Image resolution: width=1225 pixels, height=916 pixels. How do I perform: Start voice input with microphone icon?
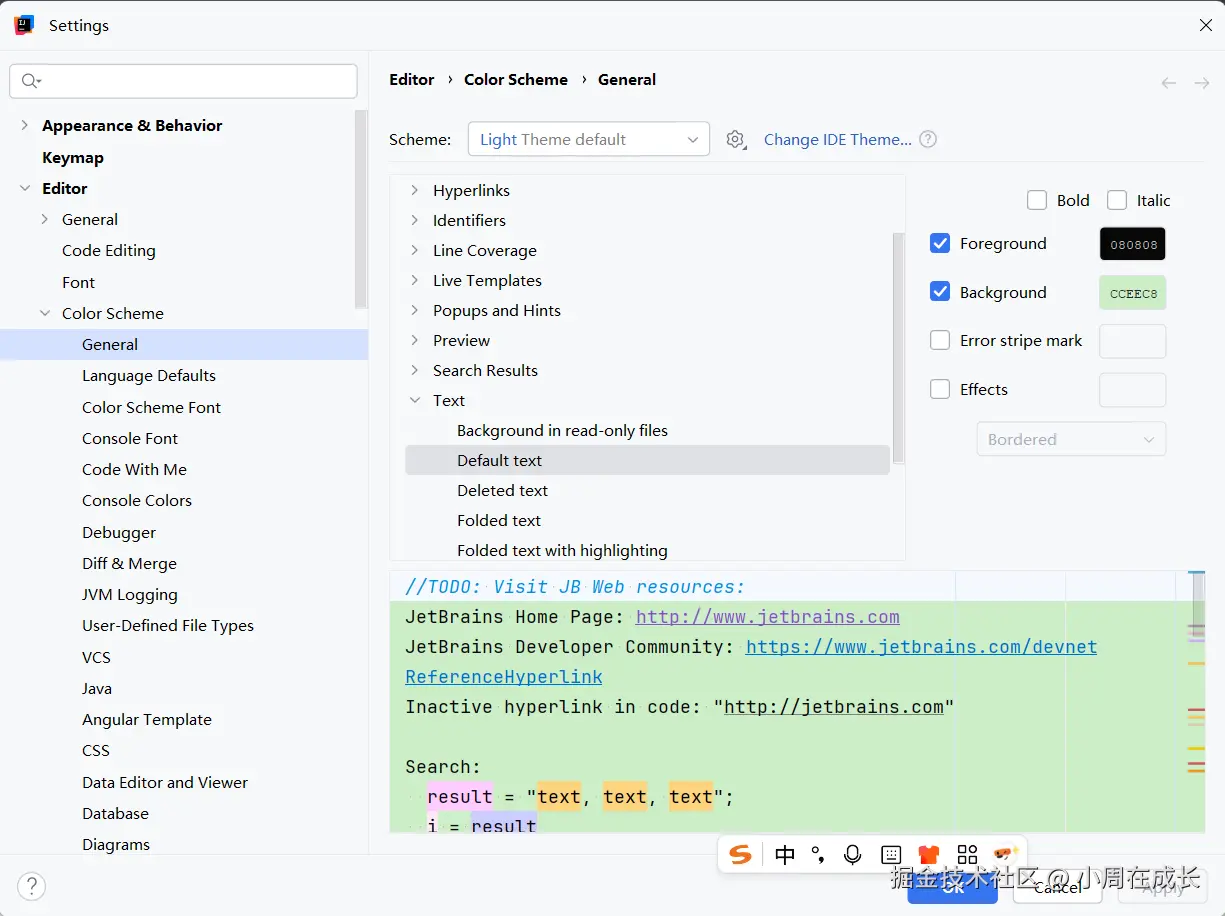pyautogui.click(x=853, y=854)
